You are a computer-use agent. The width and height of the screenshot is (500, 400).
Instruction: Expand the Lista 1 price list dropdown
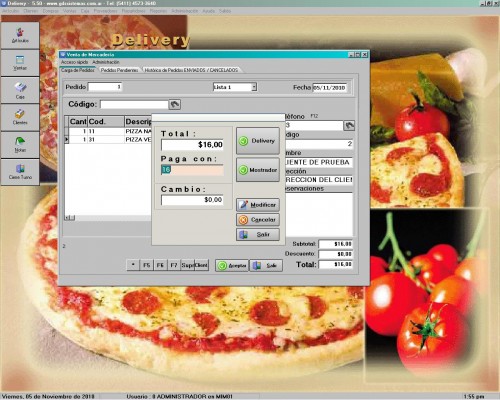(254, 87)
